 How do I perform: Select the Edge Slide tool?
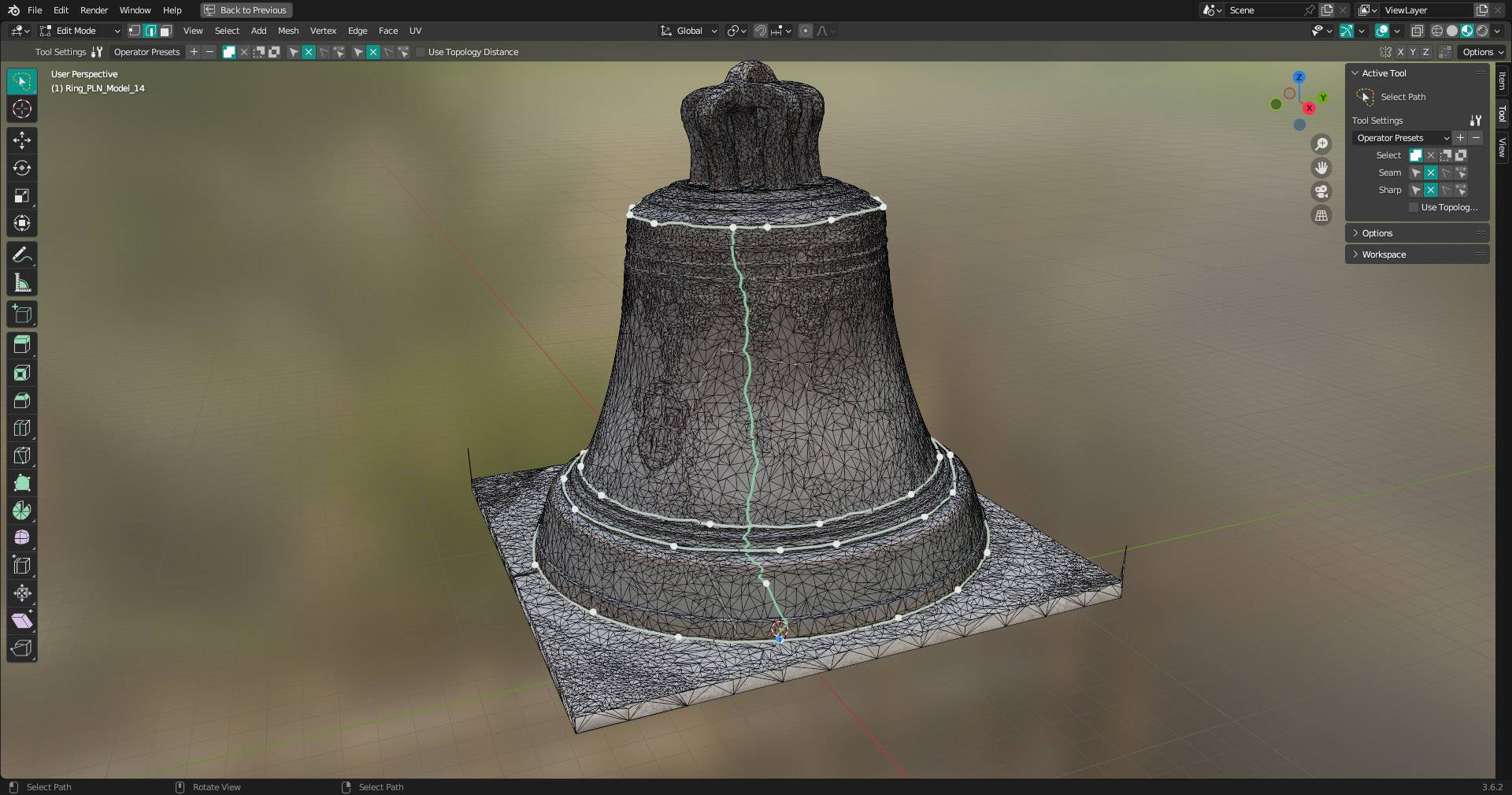click(22, 566)
